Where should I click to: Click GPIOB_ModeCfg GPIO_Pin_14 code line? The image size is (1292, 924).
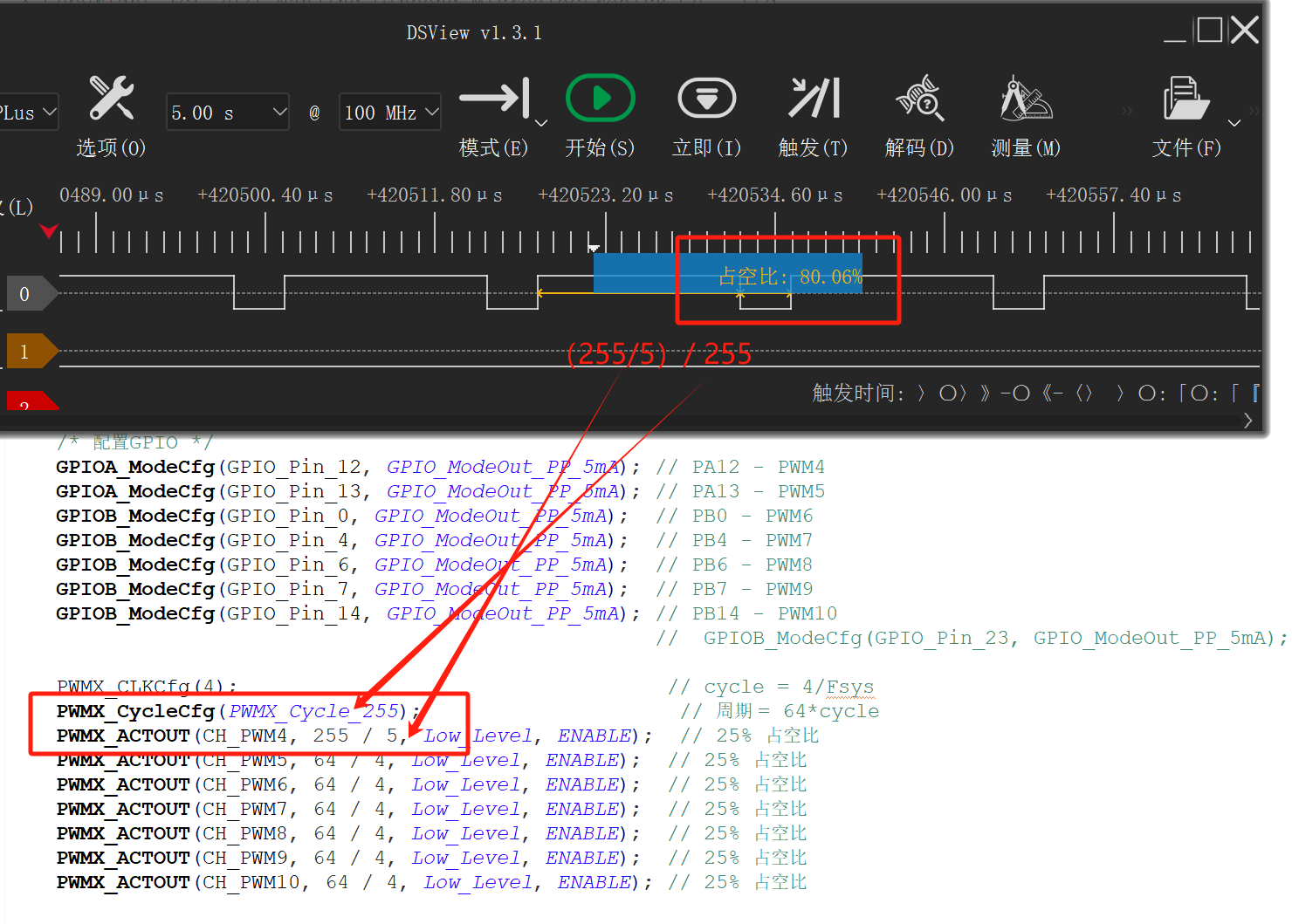[x=348, y=613]
